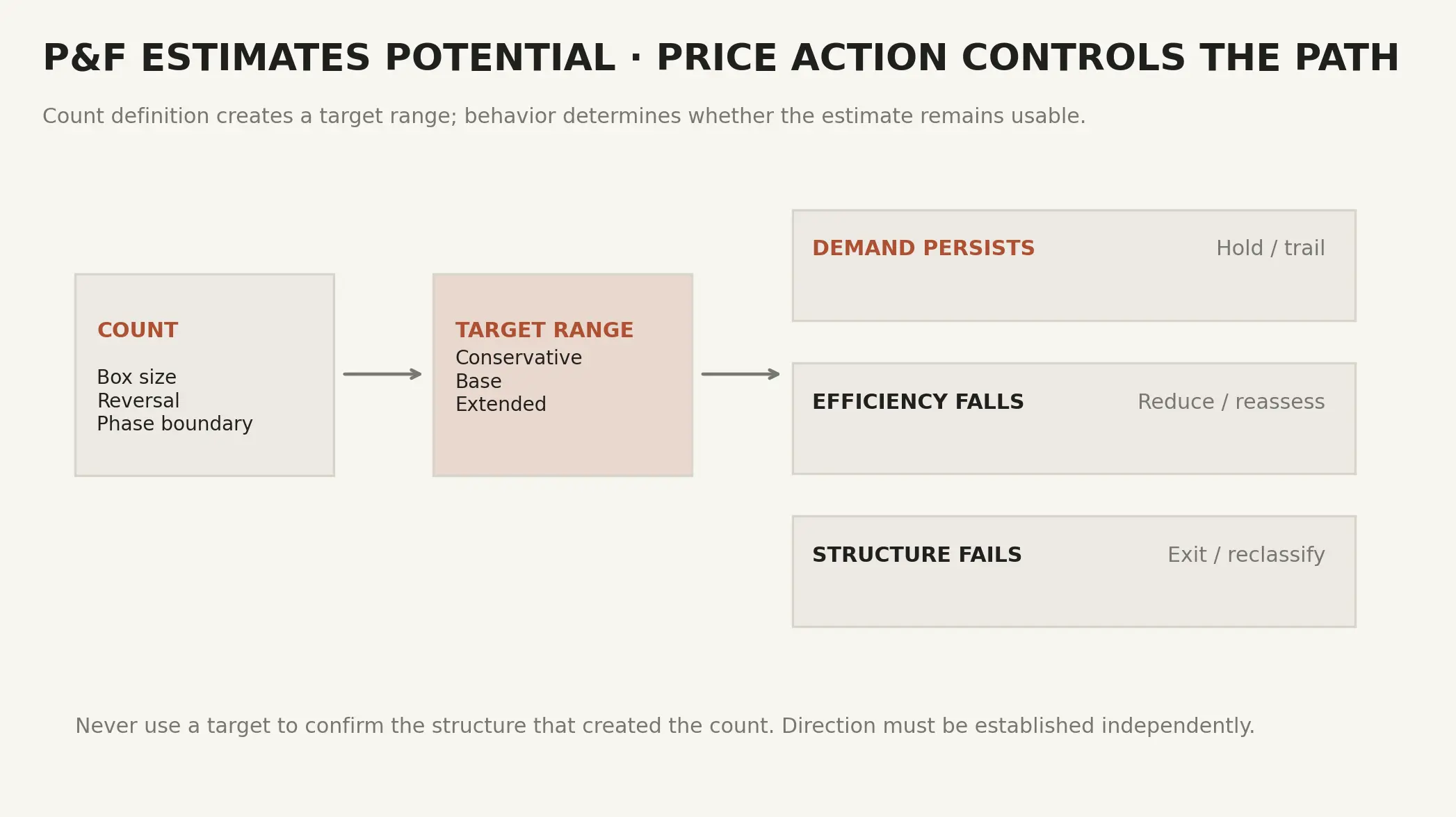Select the Reversal item in the Count box

(x=138, y=401)
